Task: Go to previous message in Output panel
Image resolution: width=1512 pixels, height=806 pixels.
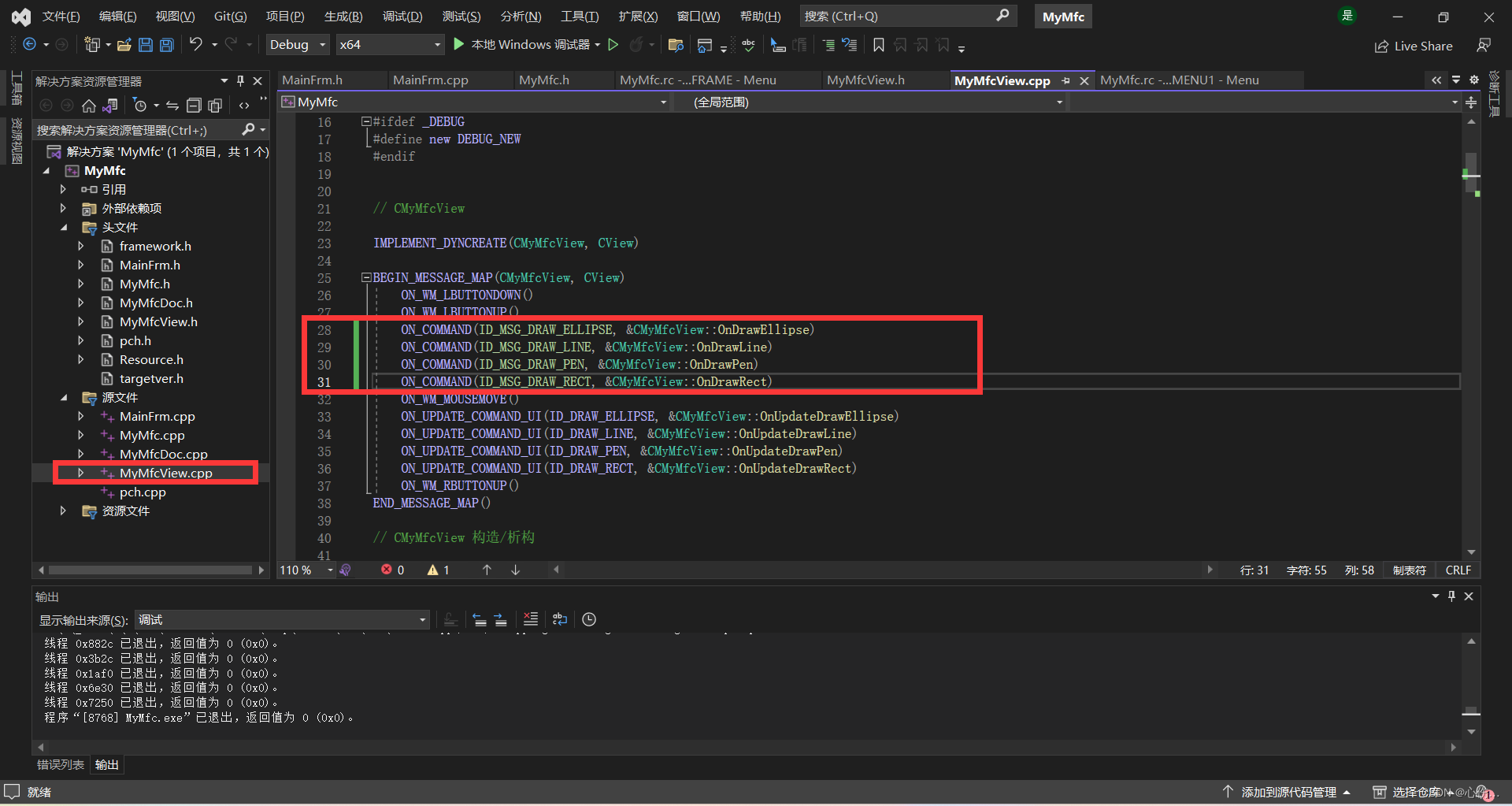Action: (480, 619)
